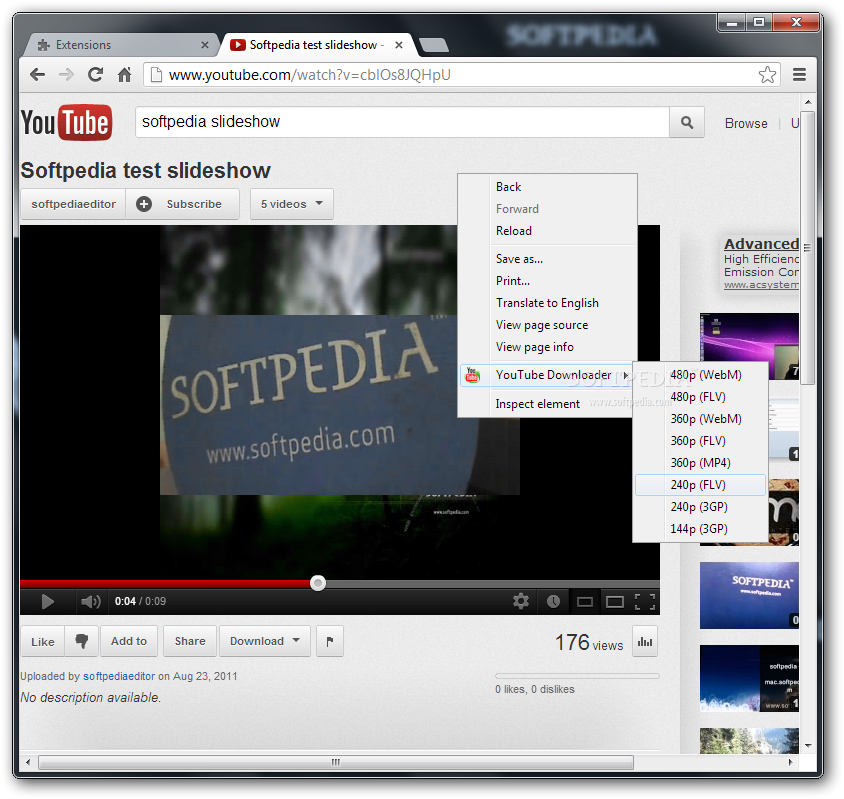
Task: Click the vertical scrollbar down arrow
Action: point(808,746)
